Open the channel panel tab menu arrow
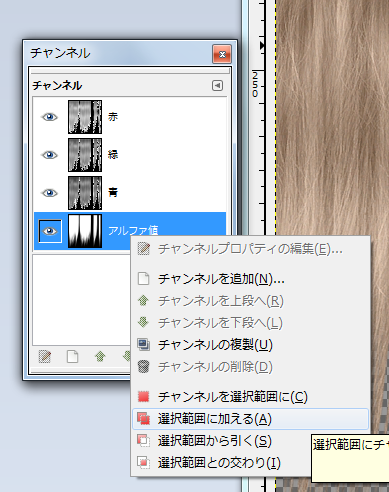The height and width of the screenshot is (492, 389). pyautogui.click(x=217, y=86)
